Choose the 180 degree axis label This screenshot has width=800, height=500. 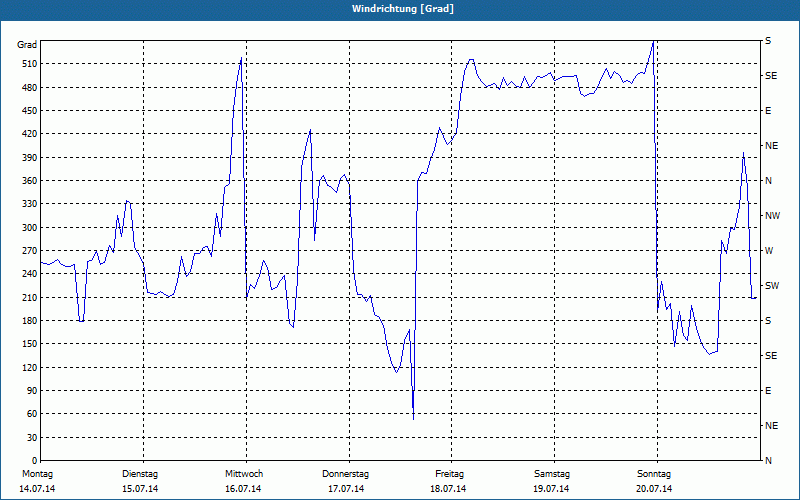click(29, 321)
